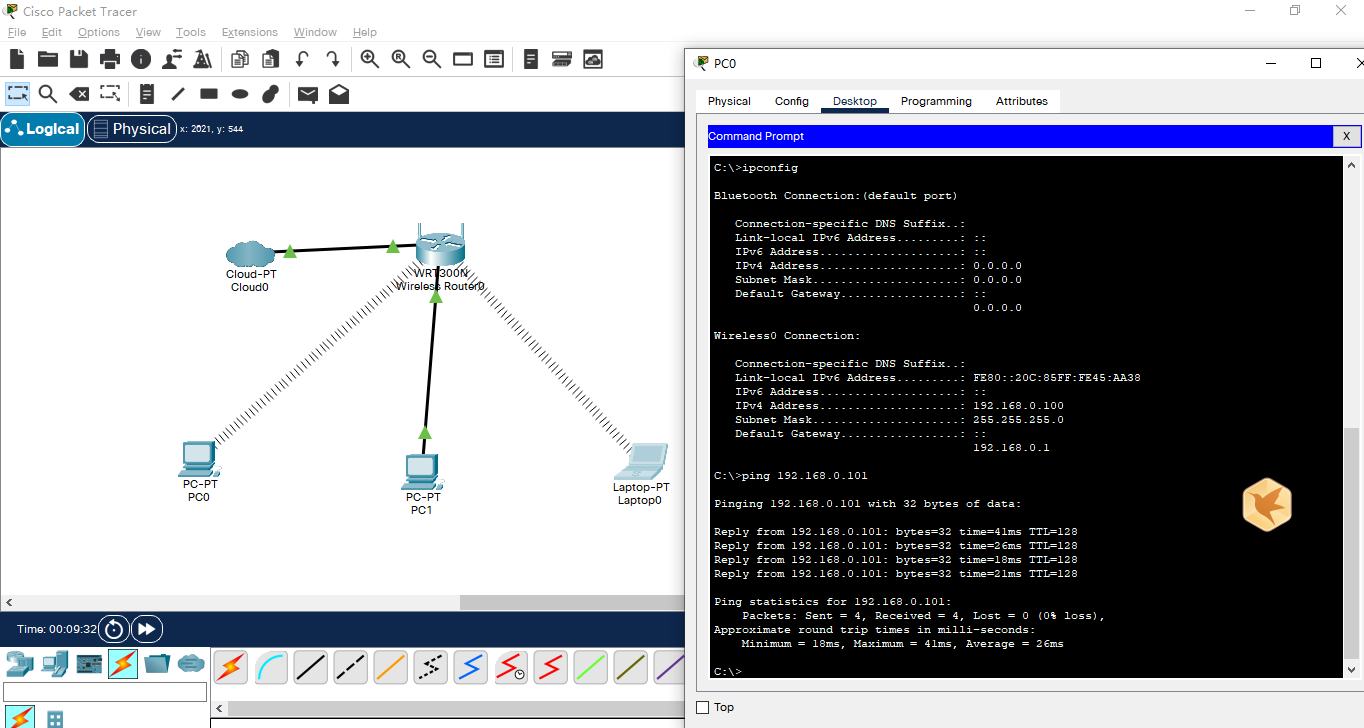This screenshot has height=728, width=1364.
Task: Open the Extensions menu
Action: pyautogui.click(x=250, y=32)
